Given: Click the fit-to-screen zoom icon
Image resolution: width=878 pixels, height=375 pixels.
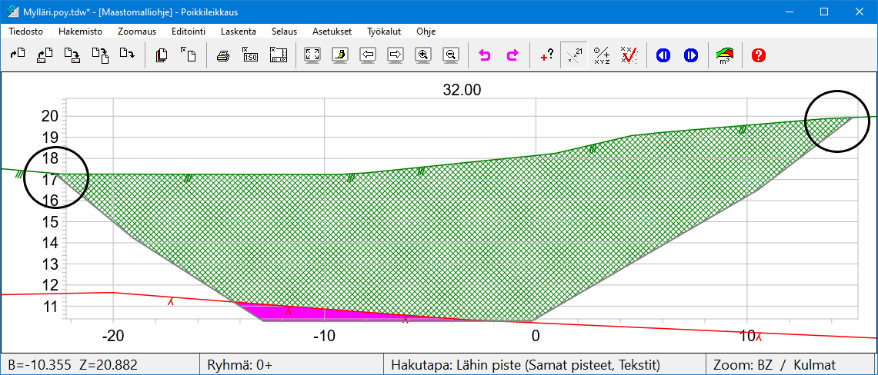Looking at the screenshot, I should tap(312, 55).
